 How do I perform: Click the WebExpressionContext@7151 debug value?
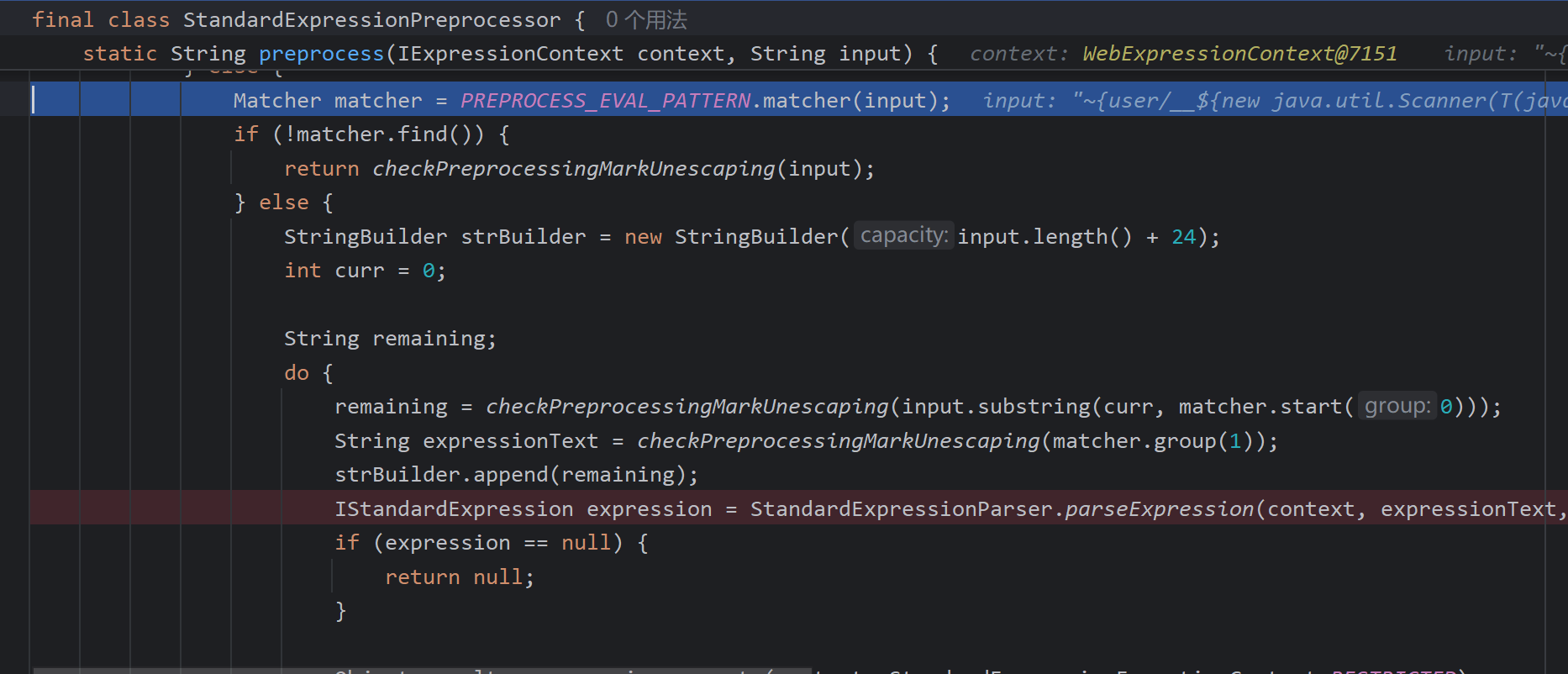coord(1239,54)
